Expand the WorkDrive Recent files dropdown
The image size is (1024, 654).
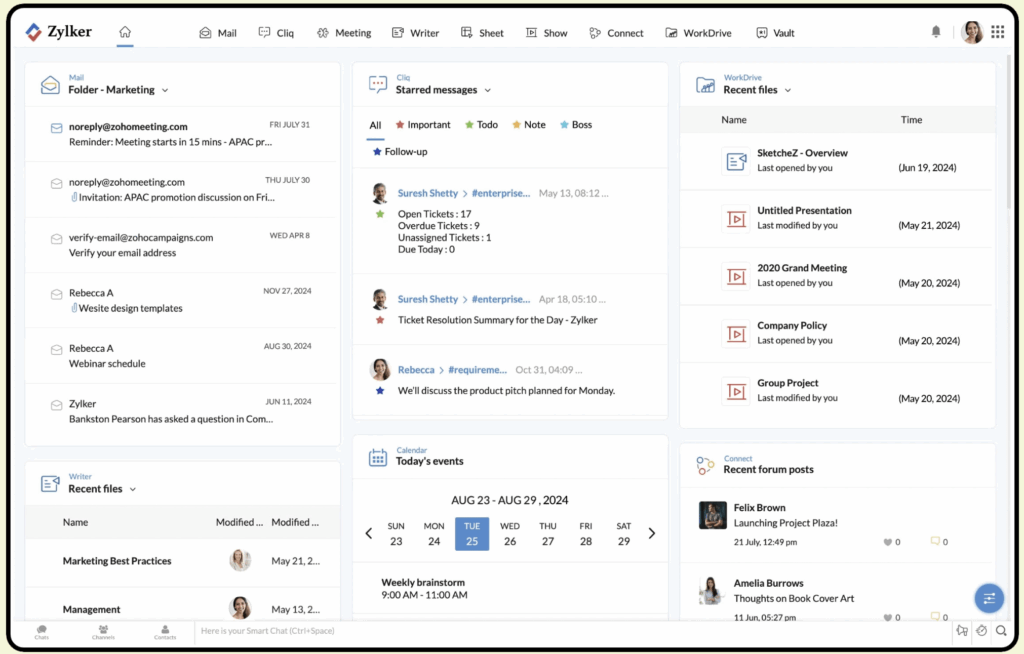(788, 90)
